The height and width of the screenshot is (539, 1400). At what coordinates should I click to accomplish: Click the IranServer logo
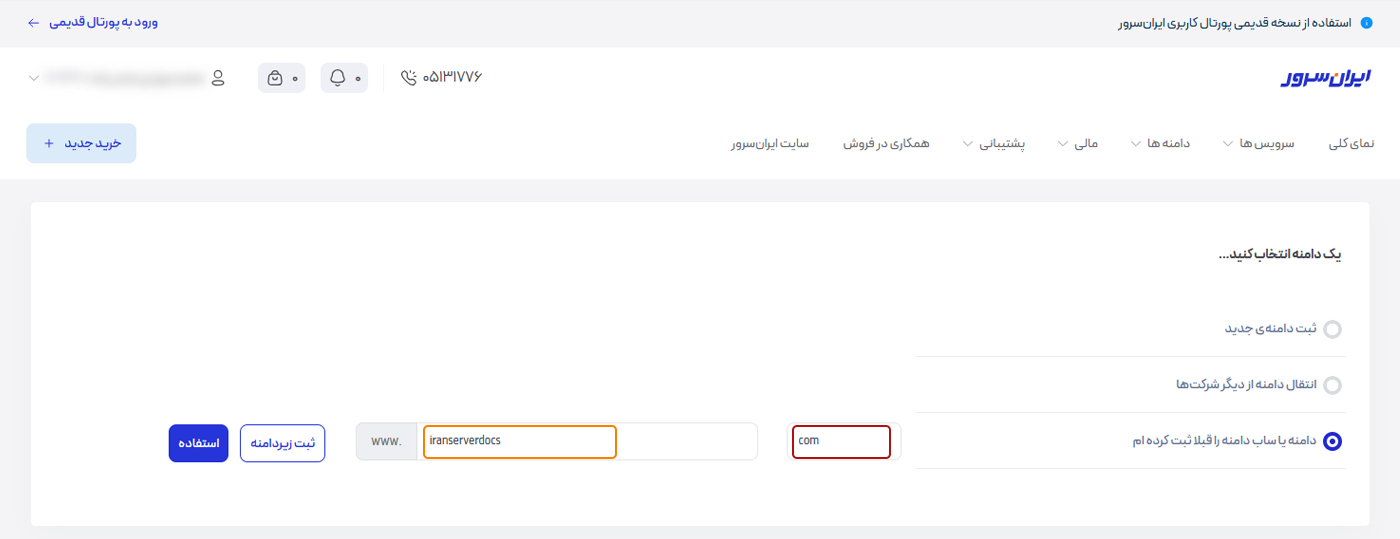[1327, 79]
